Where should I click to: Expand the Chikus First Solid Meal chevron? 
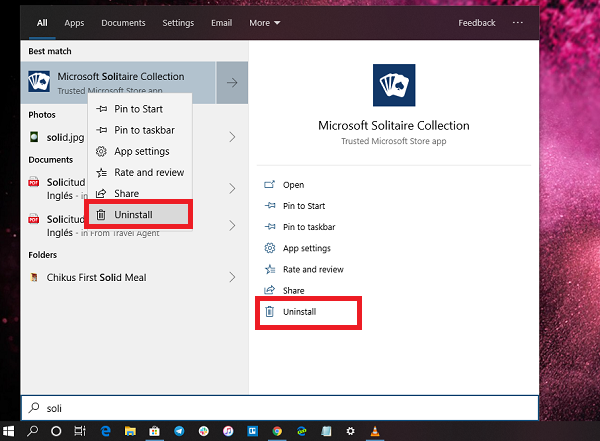(x=232, y=277)
